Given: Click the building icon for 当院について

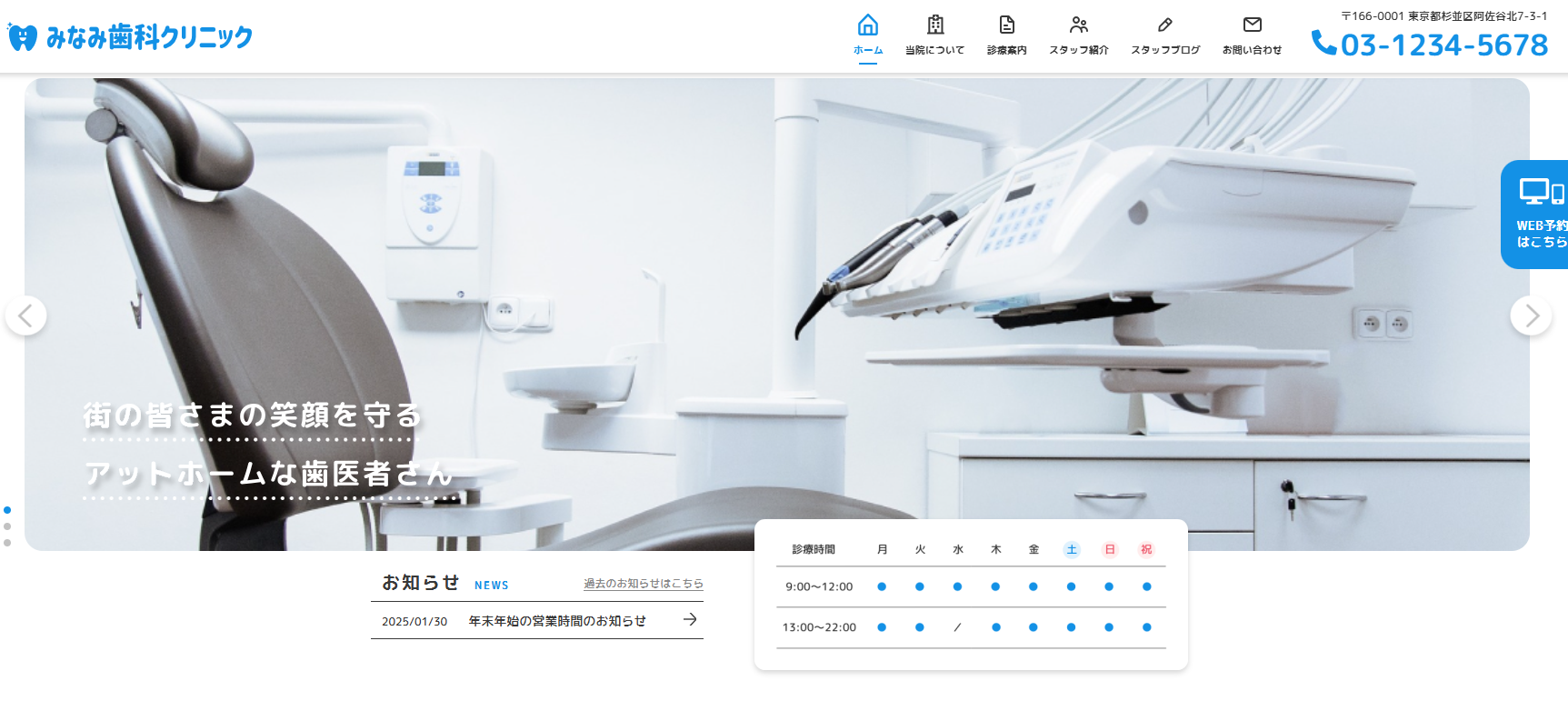Looking at the screenshot, I should pyautogui.click(x=934, y=25).
